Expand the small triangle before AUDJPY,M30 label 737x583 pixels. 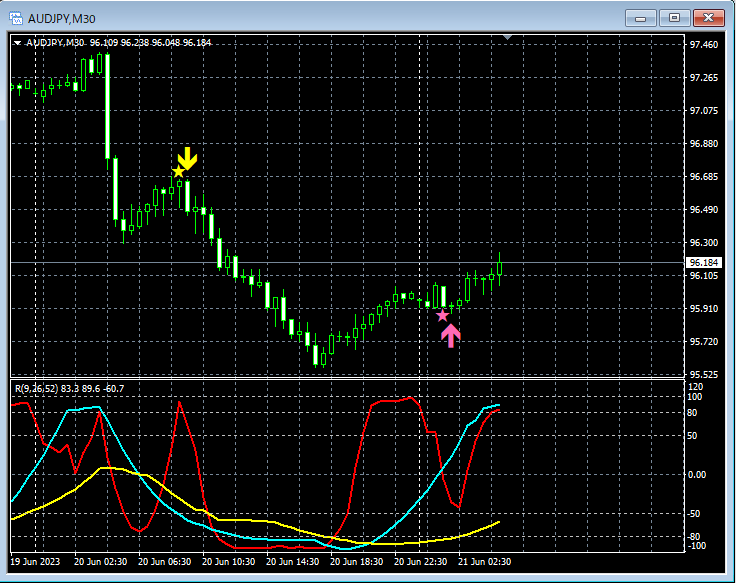(17, 43)
